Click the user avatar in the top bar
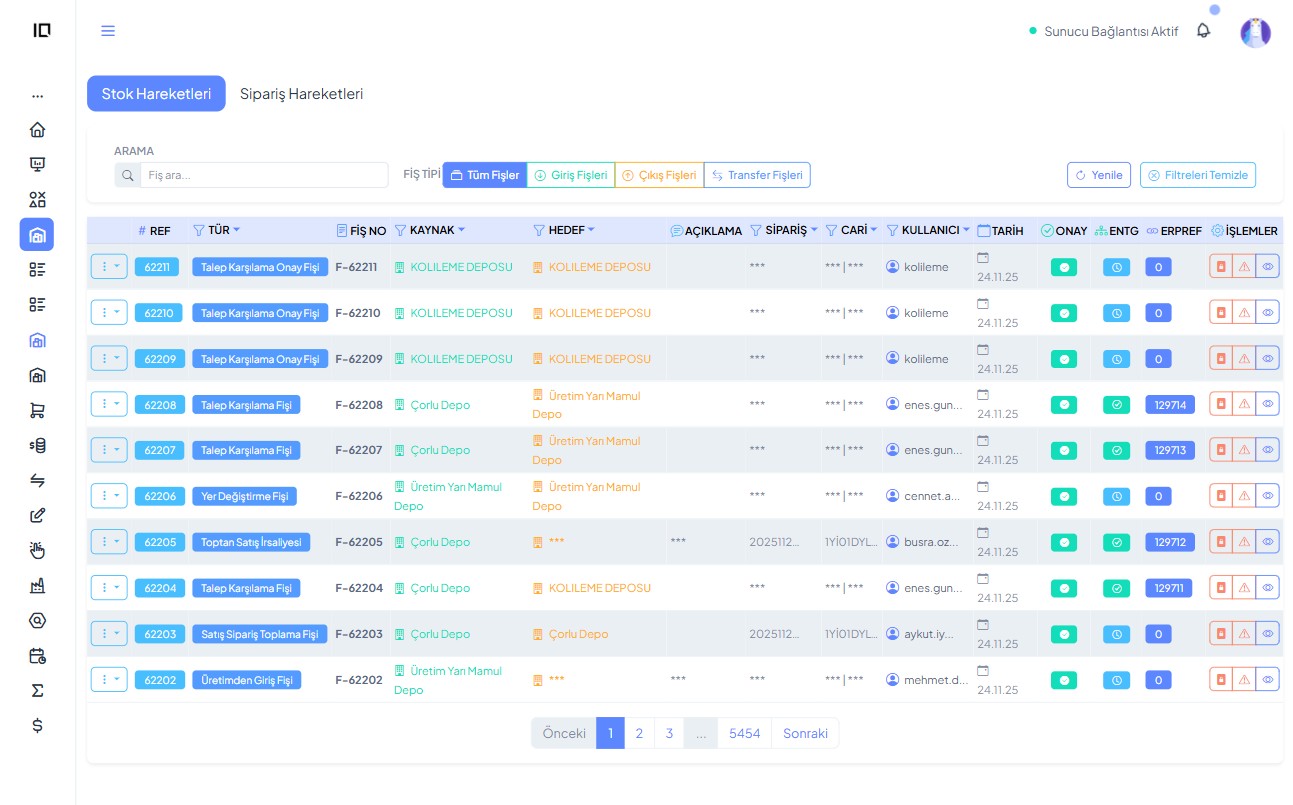 1255,32
